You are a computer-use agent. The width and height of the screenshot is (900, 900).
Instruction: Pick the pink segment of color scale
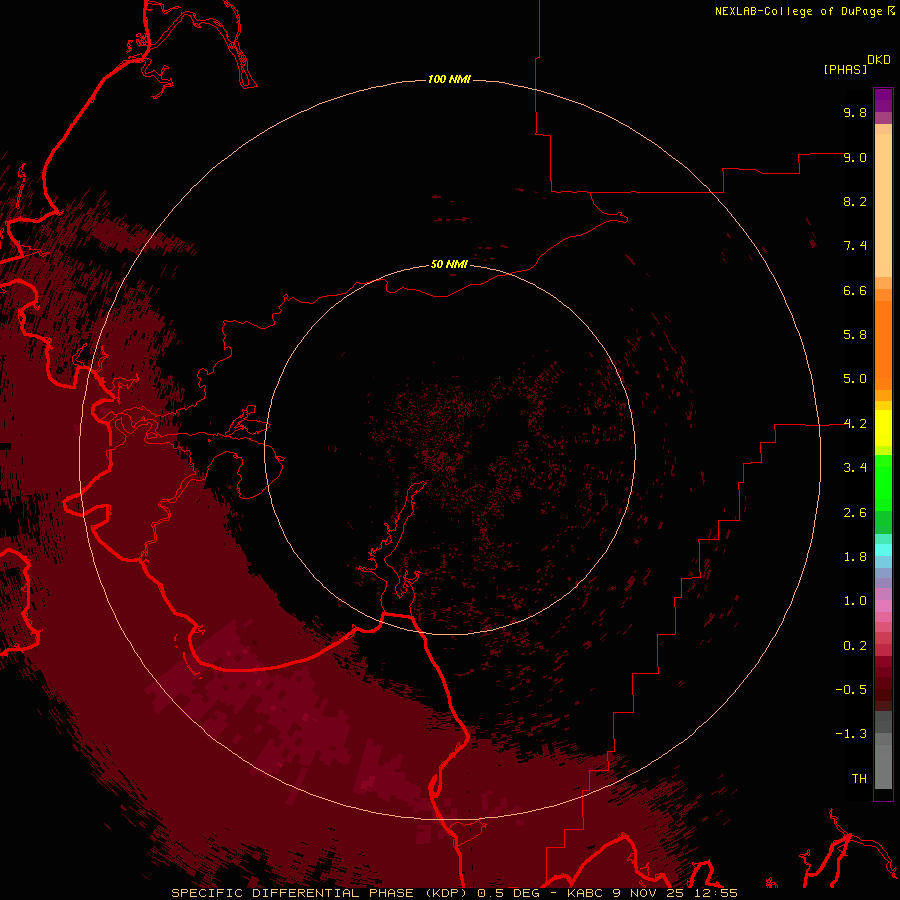[883, 606]
